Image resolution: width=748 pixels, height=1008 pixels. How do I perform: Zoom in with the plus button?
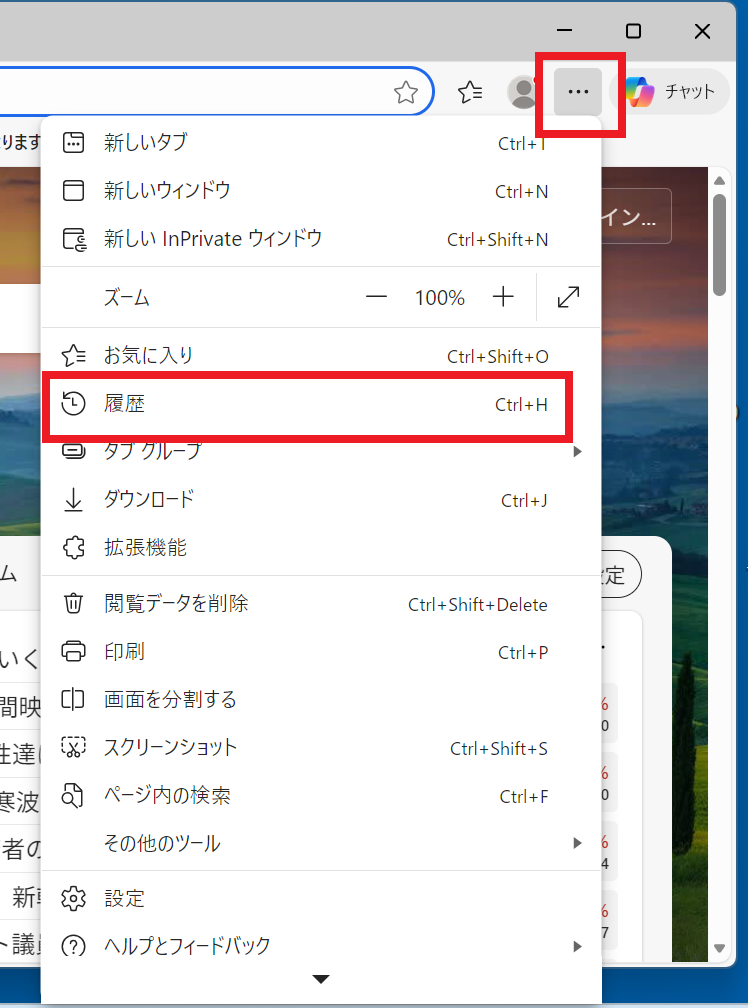[x=503, y=297]
